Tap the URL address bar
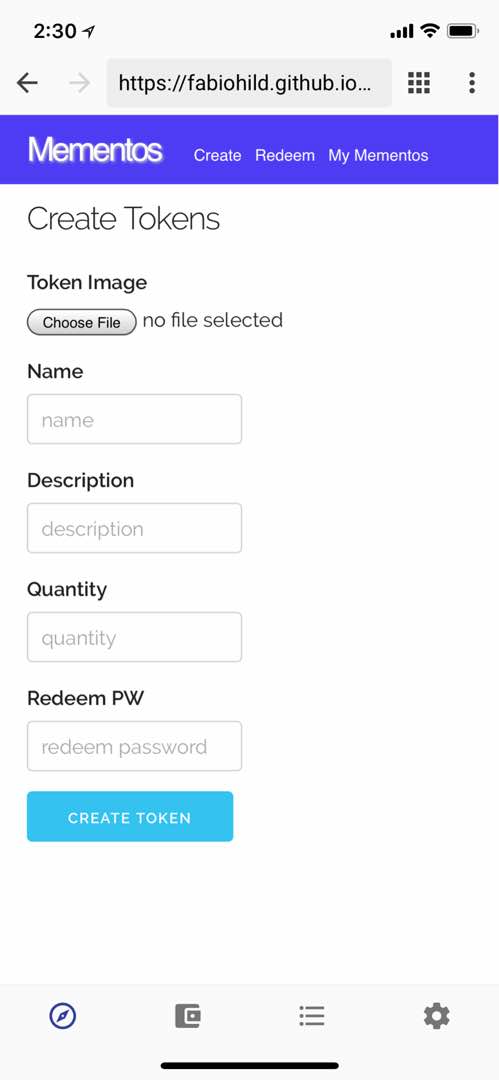The width and height of the screenshot is (499, 1080). click(249, 83)
